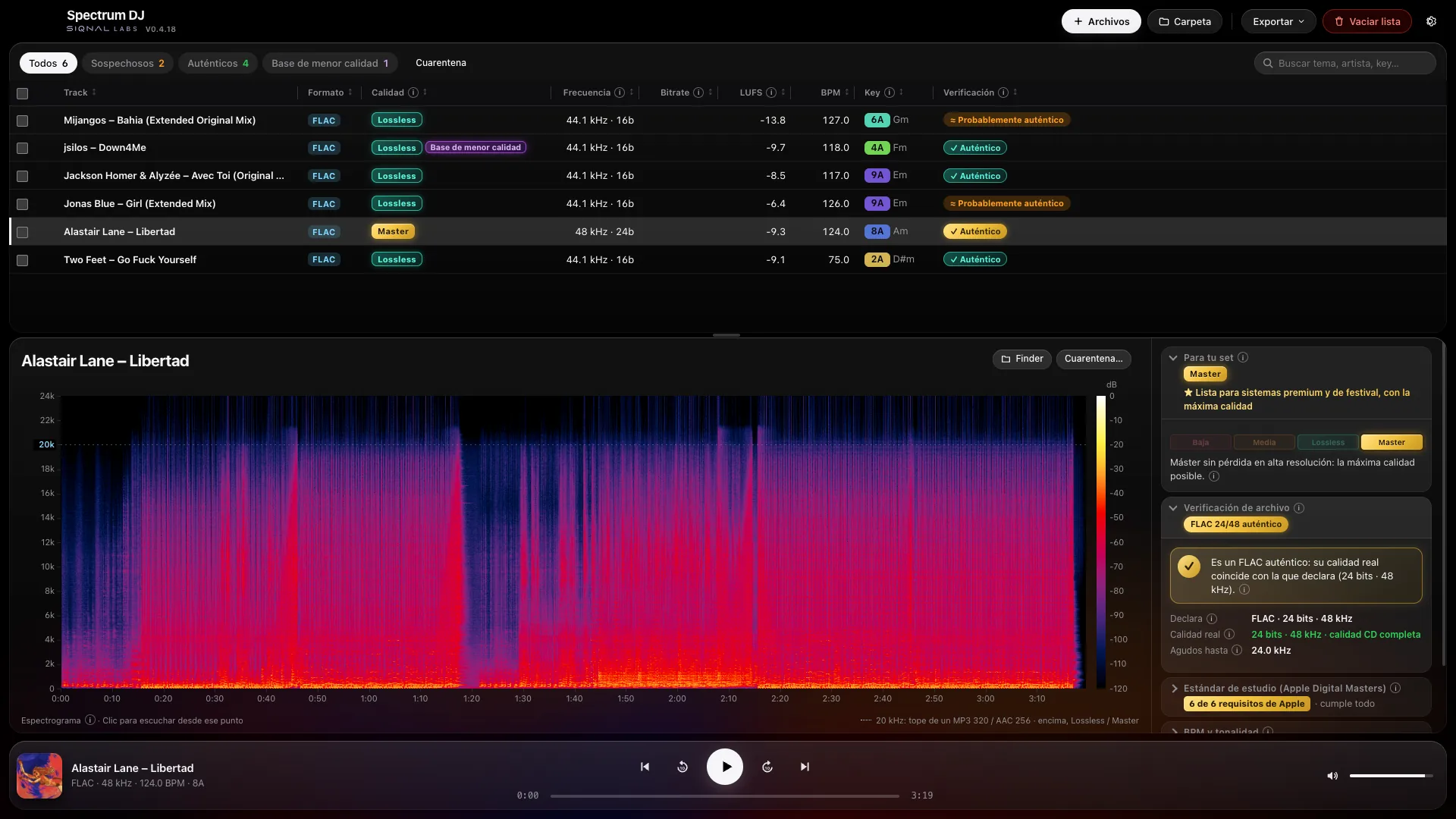Check the Jonas Blue – Girl row checkbox

23,204
